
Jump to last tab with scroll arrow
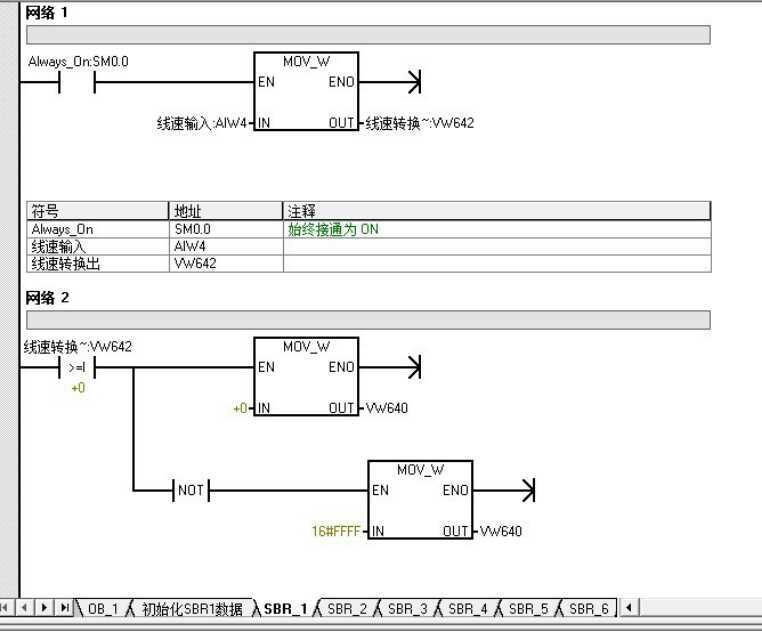pyautogui.click(x=65, y=608)
